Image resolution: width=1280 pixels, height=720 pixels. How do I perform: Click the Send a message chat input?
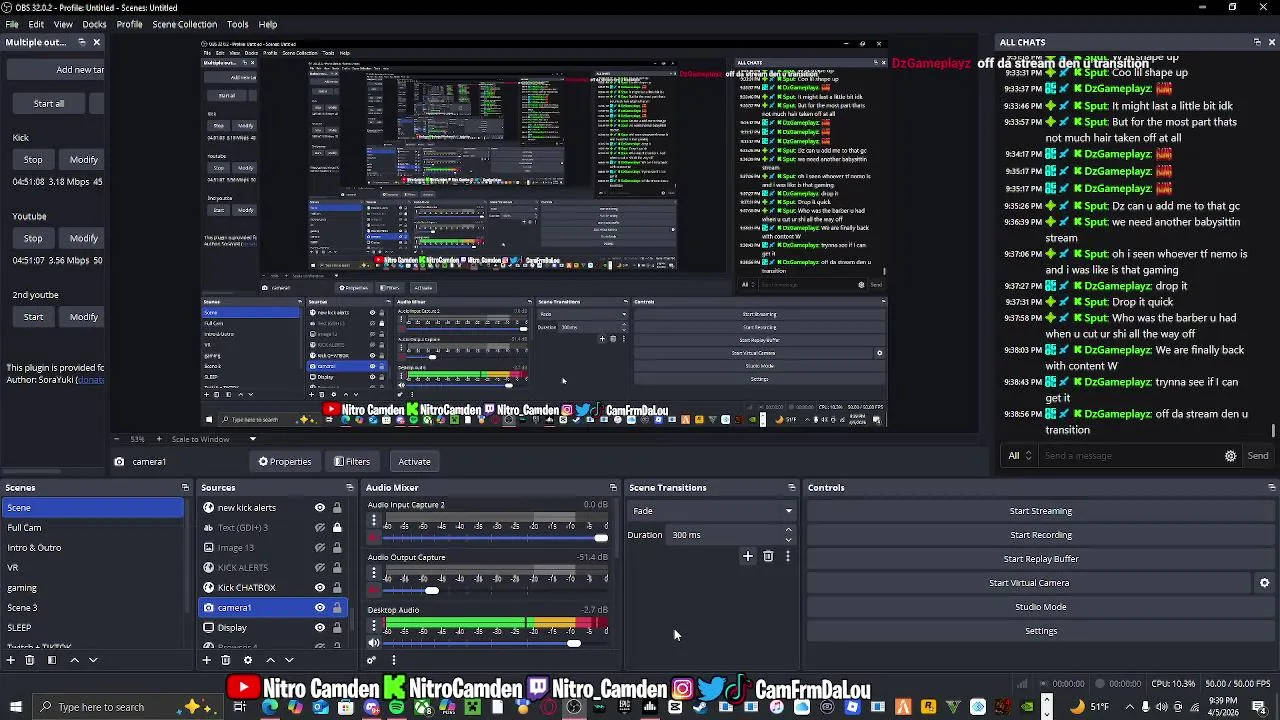pos(1128,456)
